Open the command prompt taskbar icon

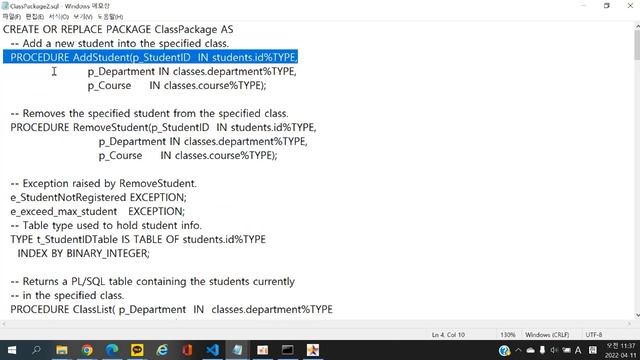coord(288,350)
